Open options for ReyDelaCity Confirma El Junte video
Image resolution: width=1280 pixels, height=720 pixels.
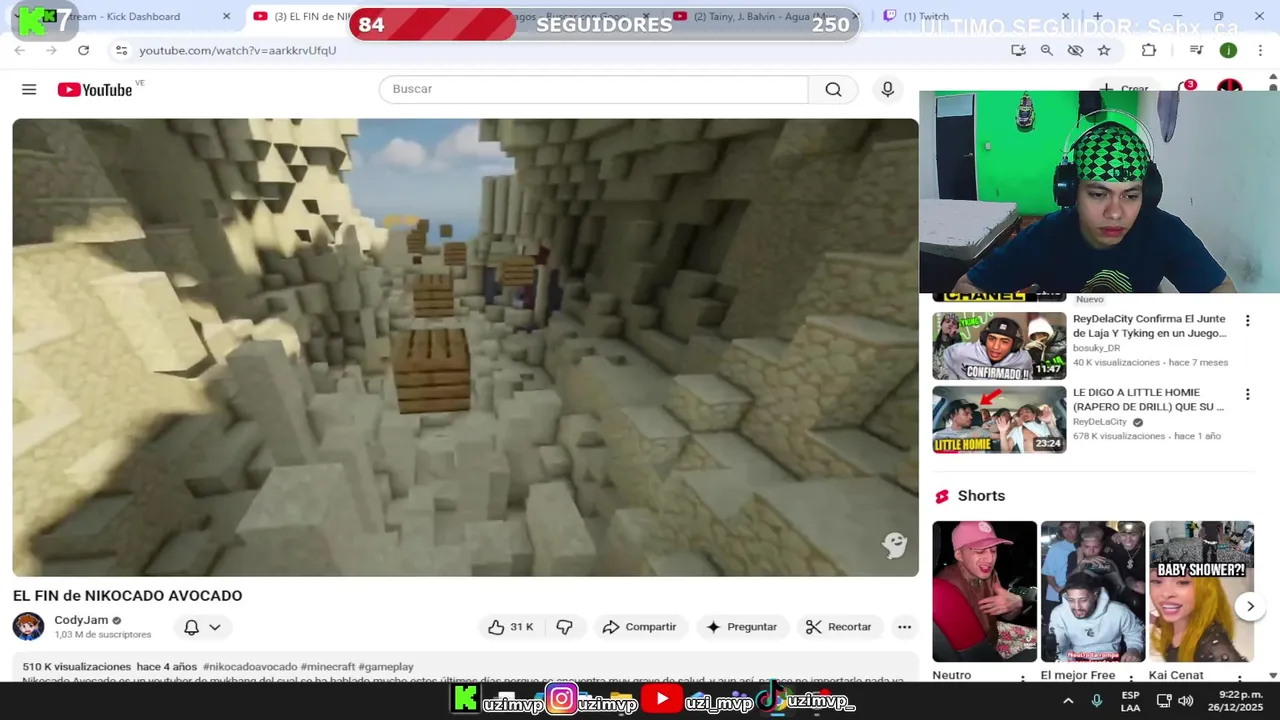pyautogui.click(x=1247, y=321)
